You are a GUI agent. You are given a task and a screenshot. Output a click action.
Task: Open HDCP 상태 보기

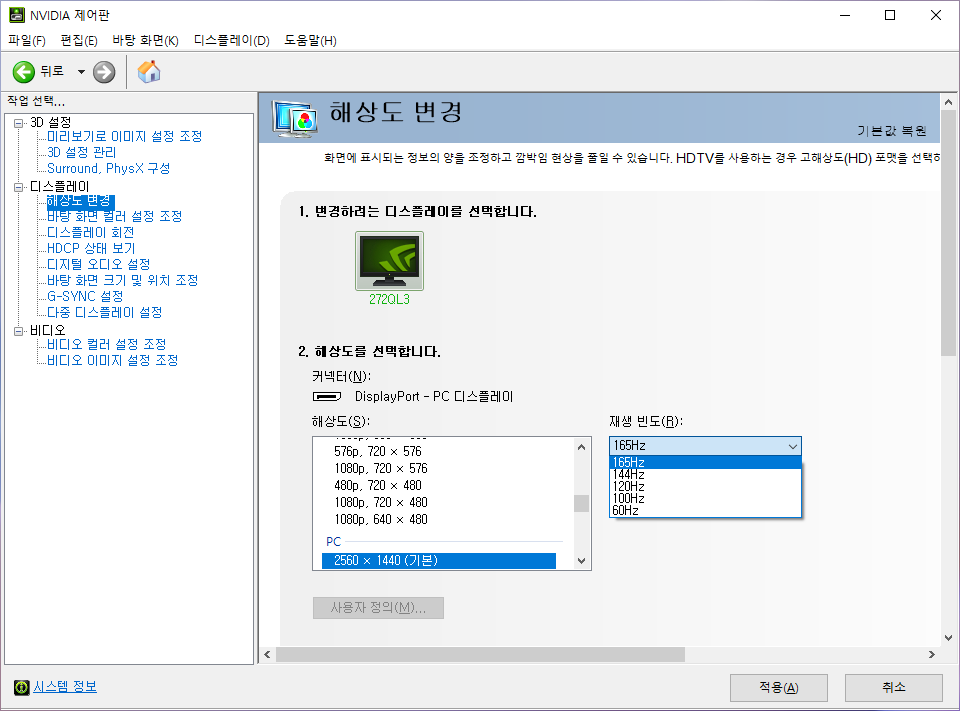pos(91,248)
